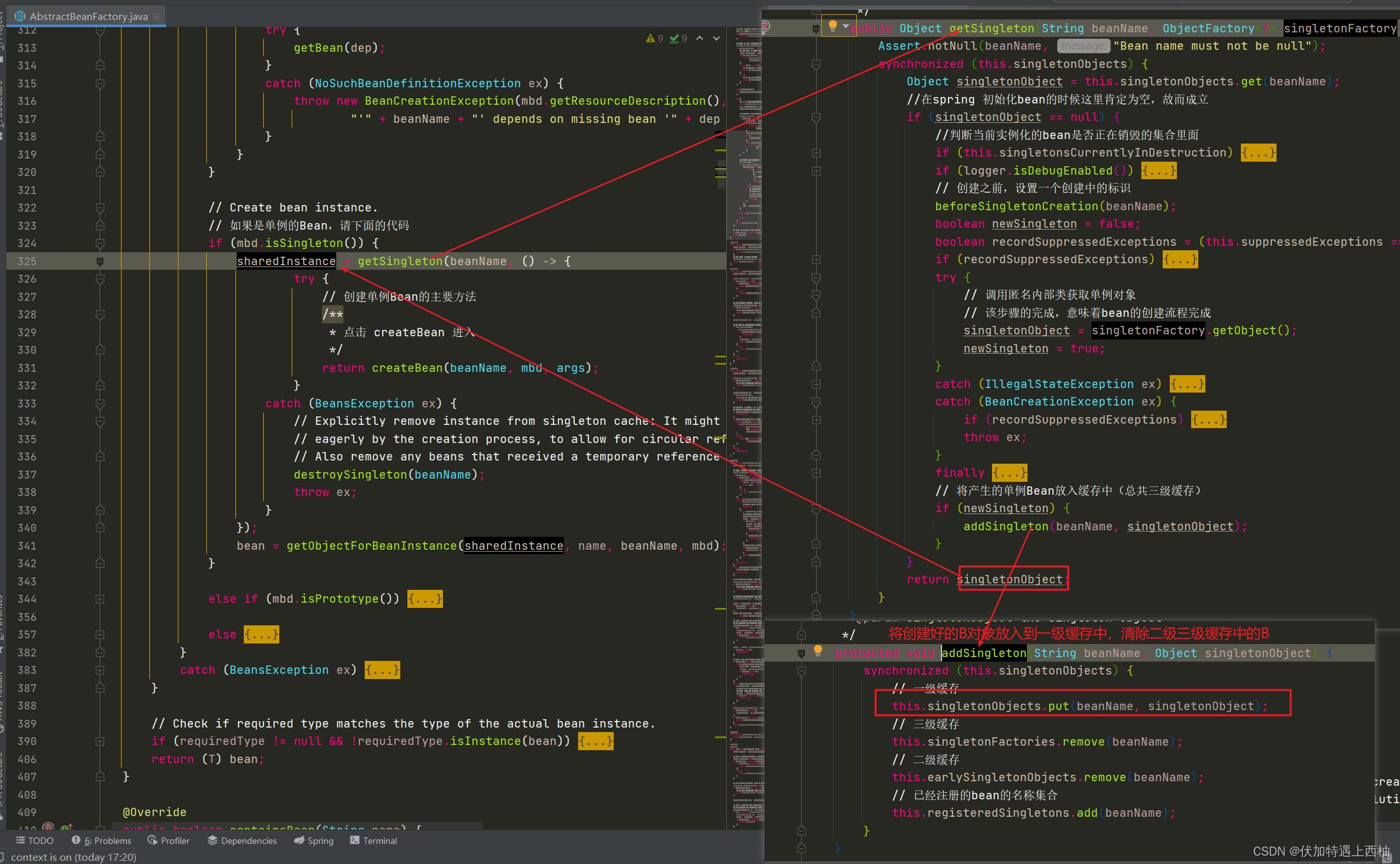Click the light bulb beside addSingleton method
1400x864 pixels.
click(818, 651)
